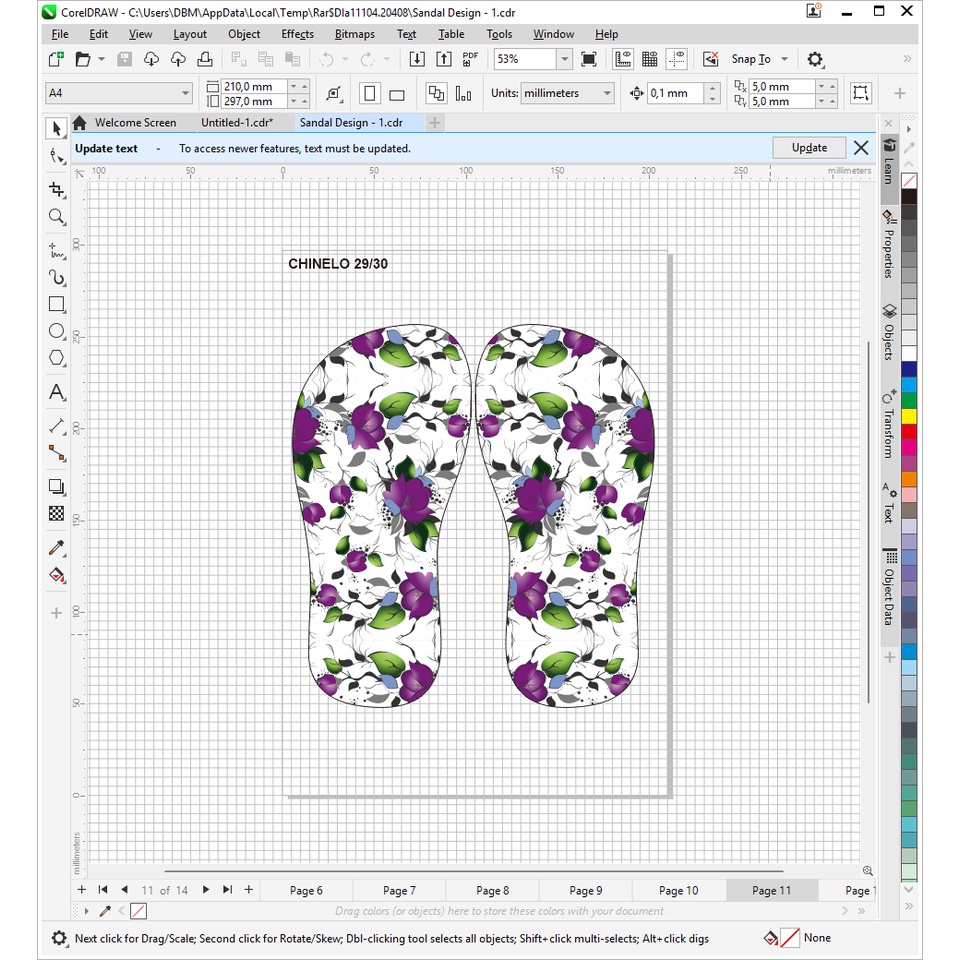Screen dimensions: 960x960
Task: Open the Transparency checkerboard tool
Action: tap(57, 514)
